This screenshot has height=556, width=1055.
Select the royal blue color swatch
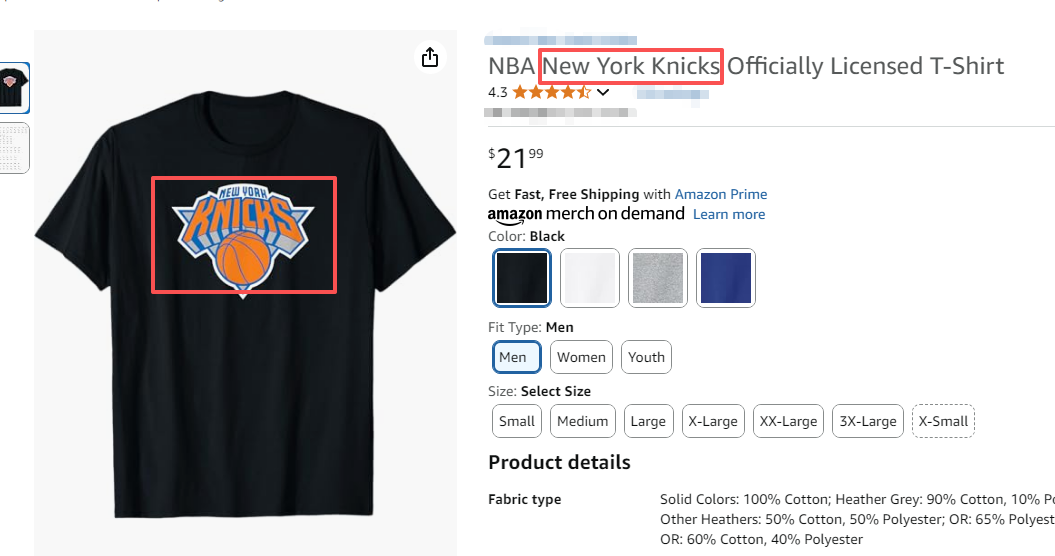click(725, 277)
